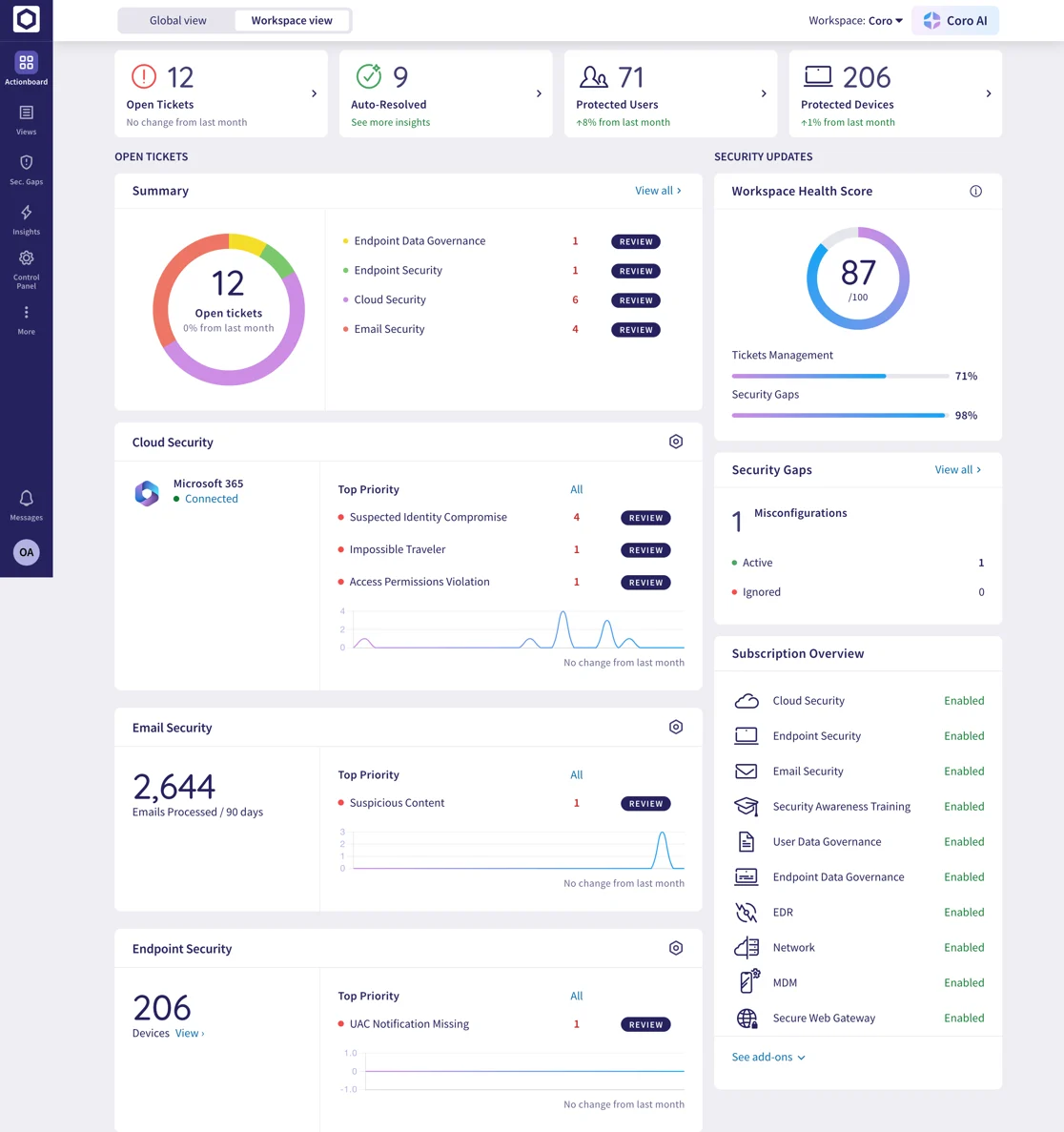Select the Workspace view tab

(x=292, y=19)
